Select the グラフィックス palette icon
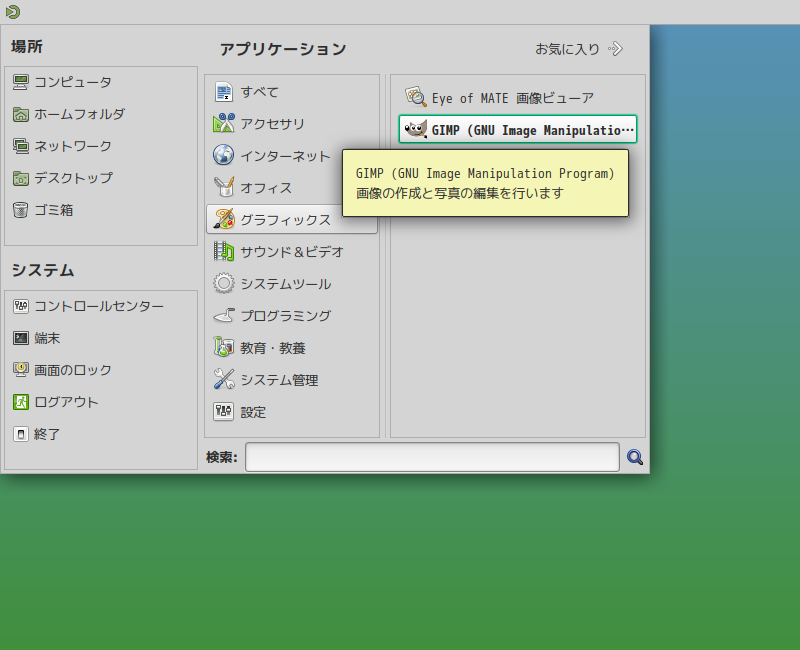The height and width of the screenshot is (650, 800). 223,219
